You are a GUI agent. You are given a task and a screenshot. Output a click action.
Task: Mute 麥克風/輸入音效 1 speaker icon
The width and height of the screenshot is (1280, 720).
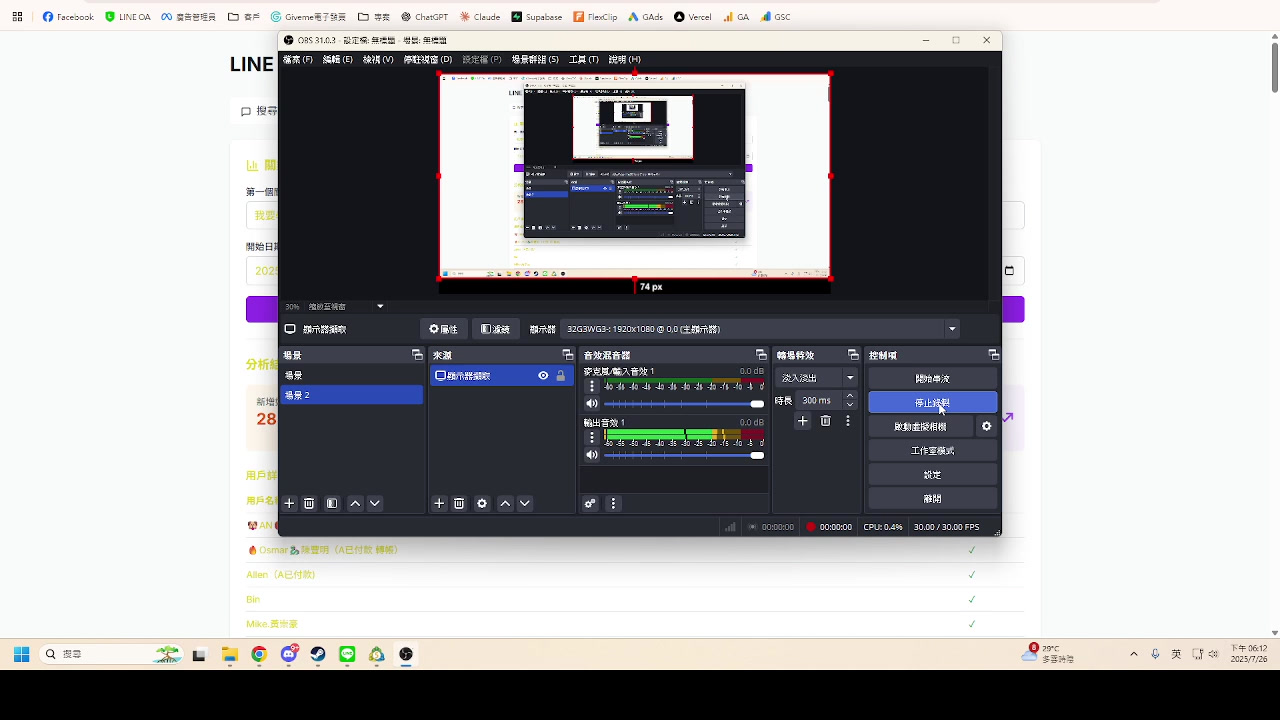pos(592,403)
